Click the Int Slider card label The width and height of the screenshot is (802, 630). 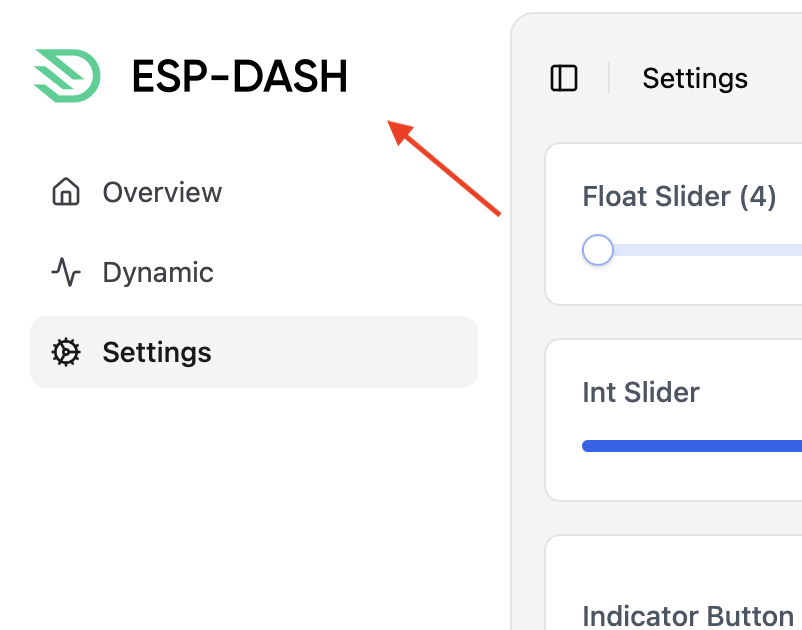640,392
